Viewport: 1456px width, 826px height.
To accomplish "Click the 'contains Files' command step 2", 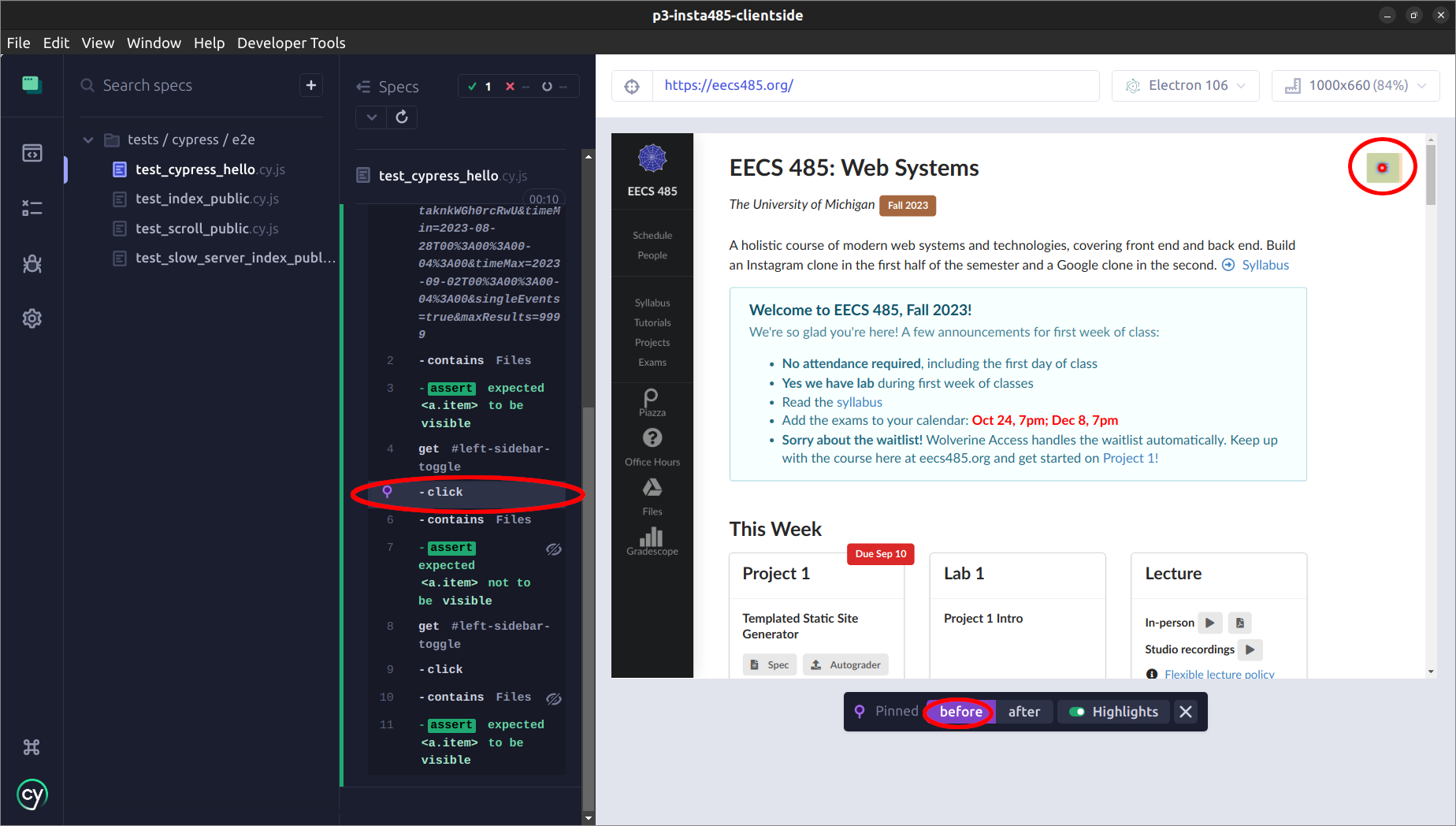I will pos(467,360).
